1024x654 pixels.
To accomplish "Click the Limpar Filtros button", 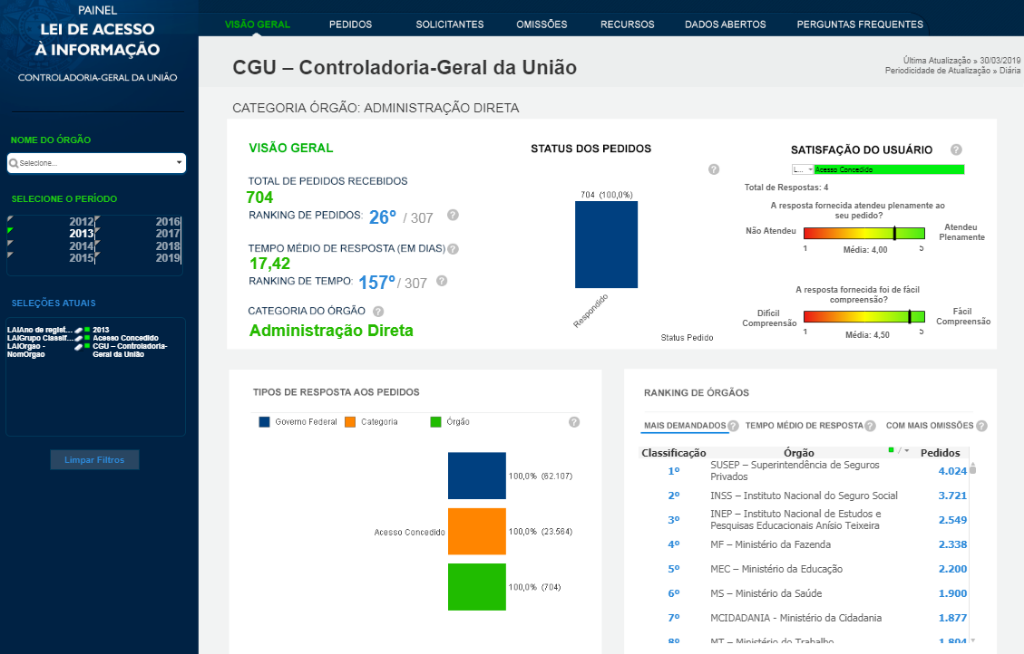I will 95,460.
